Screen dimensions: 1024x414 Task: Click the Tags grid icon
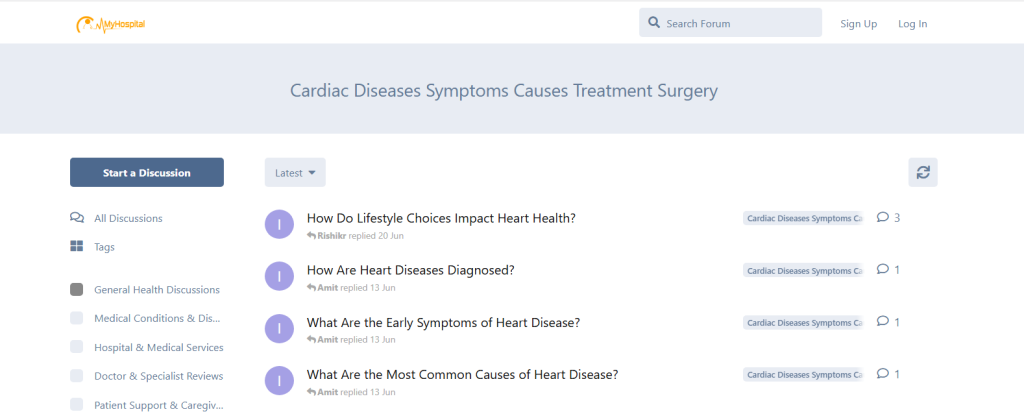point(77,247)
